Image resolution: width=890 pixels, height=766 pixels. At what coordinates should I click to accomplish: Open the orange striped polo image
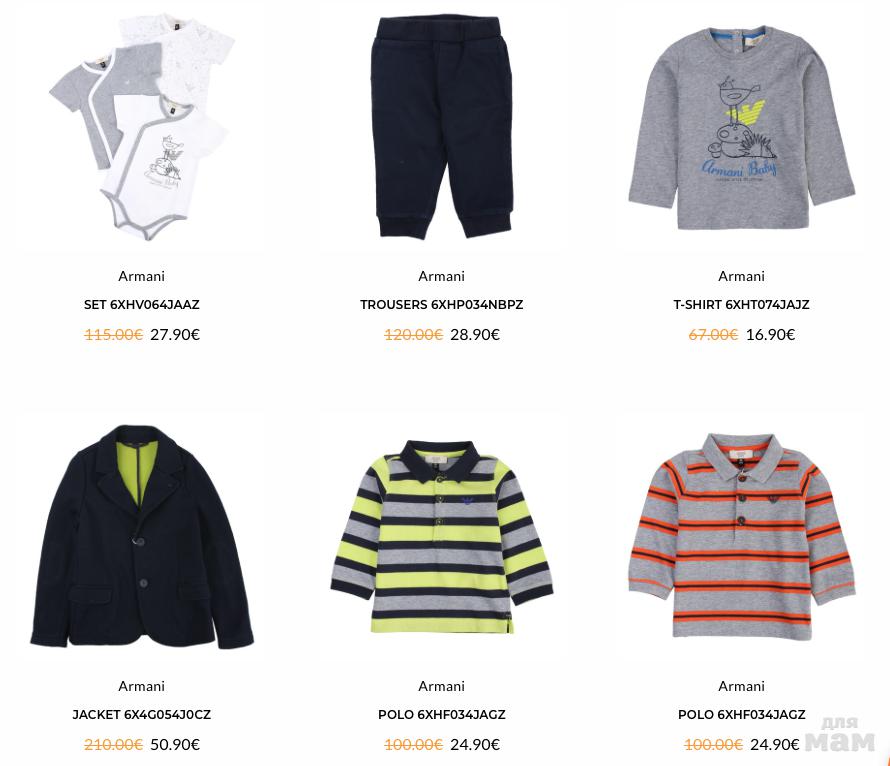[742, 537]
